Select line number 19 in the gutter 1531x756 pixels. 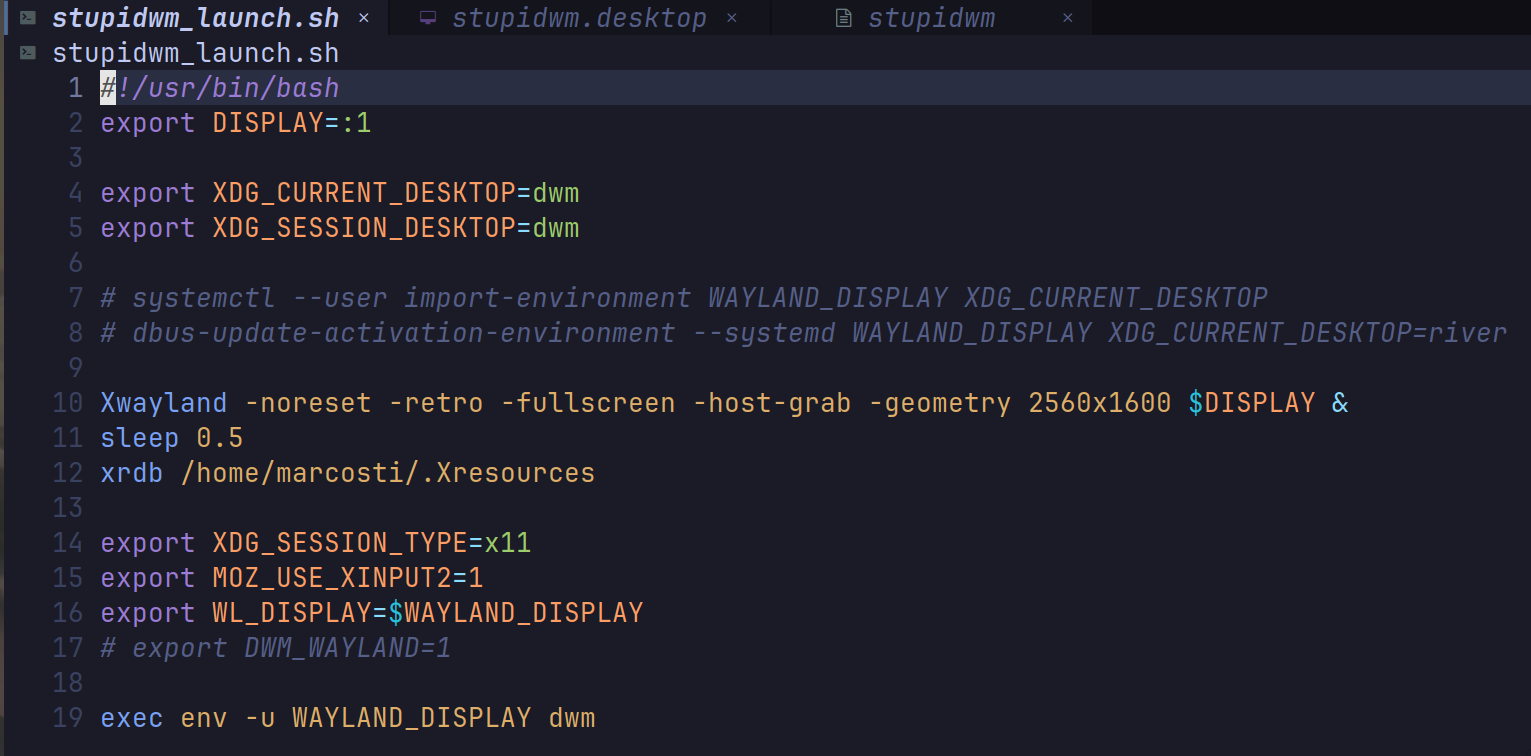(x=68, y=718)
